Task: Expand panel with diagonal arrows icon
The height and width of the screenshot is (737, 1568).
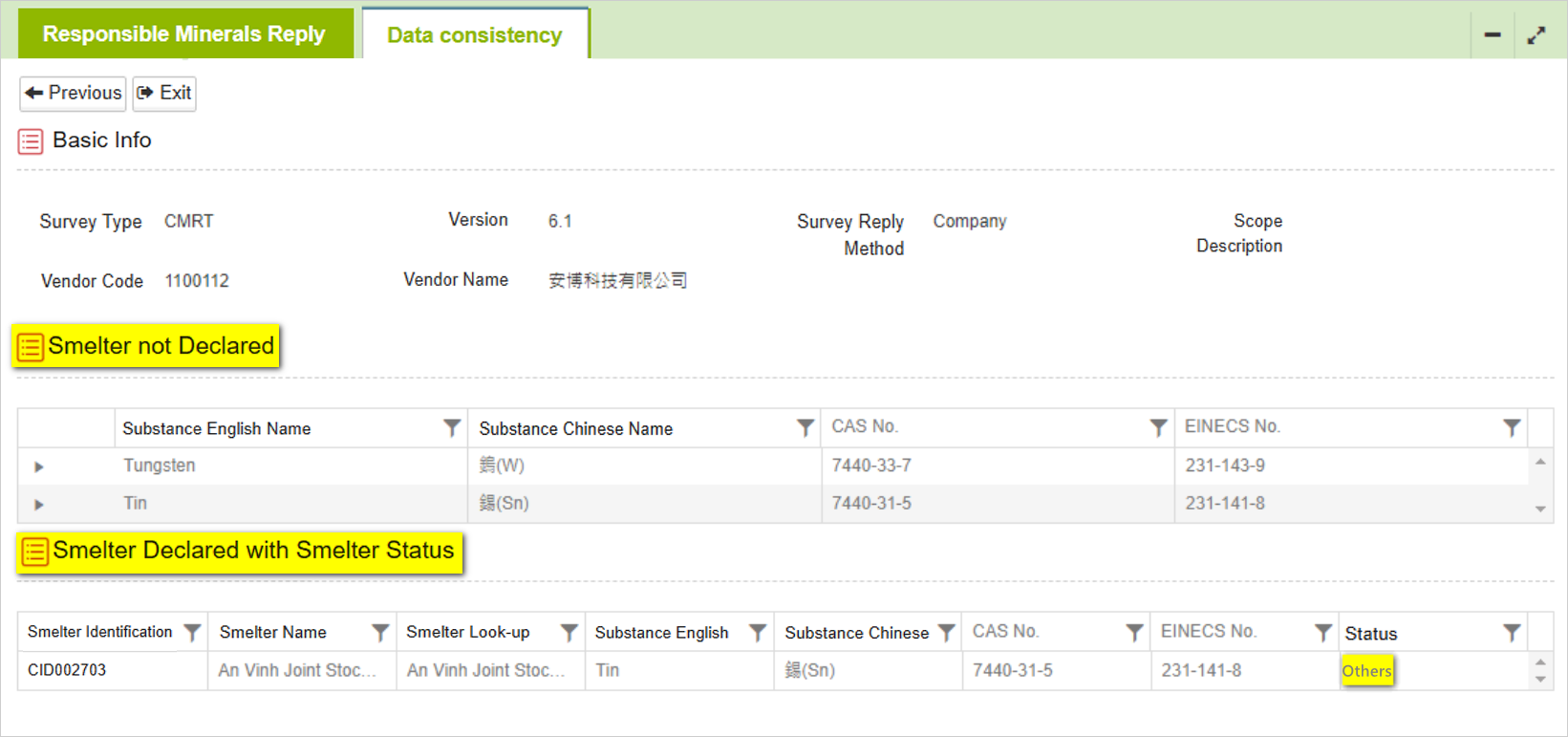Action: [x=1536, y=35]
